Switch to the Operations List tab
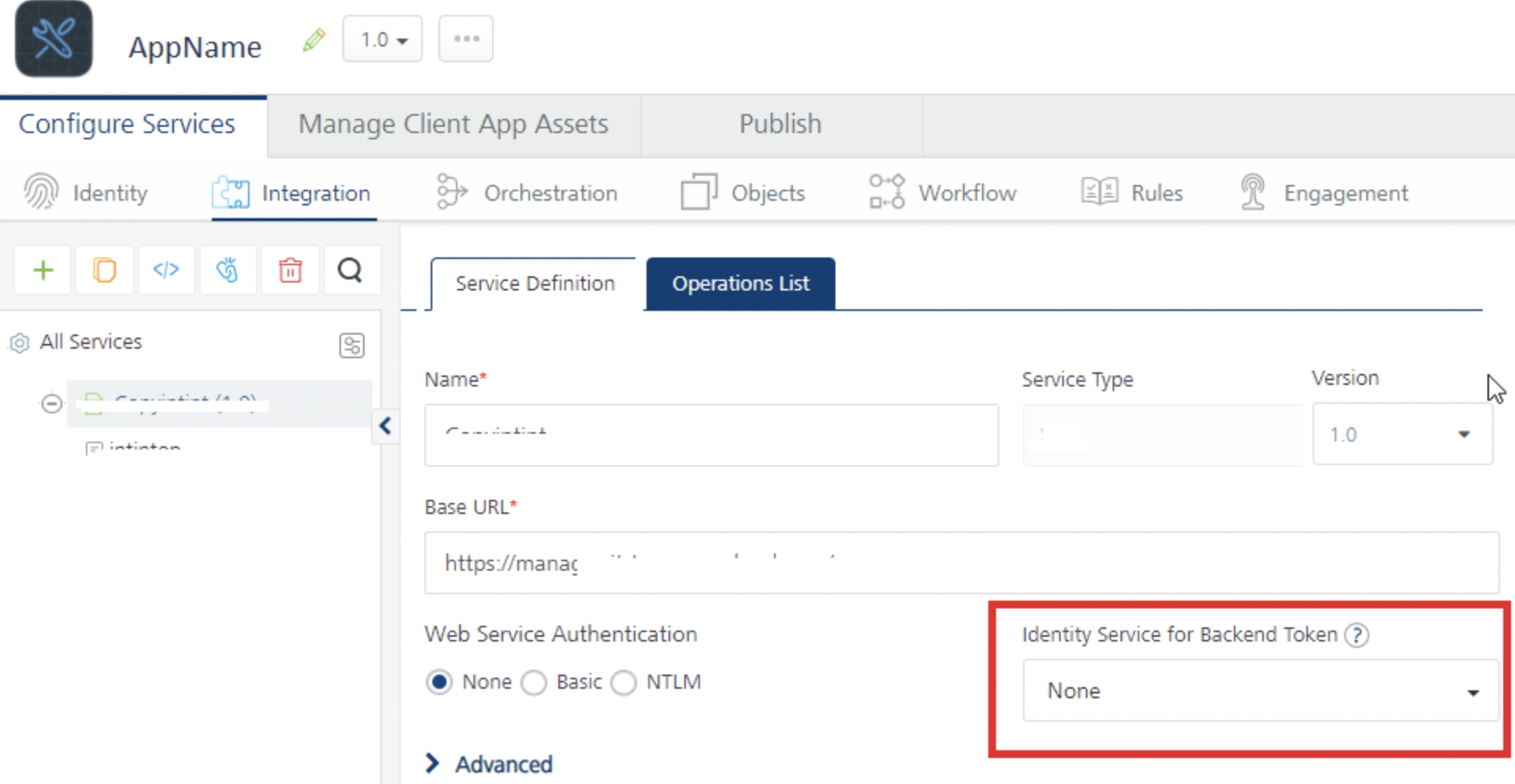The width and height of the screenshot is (1515, 784). [x=740, y=283]
